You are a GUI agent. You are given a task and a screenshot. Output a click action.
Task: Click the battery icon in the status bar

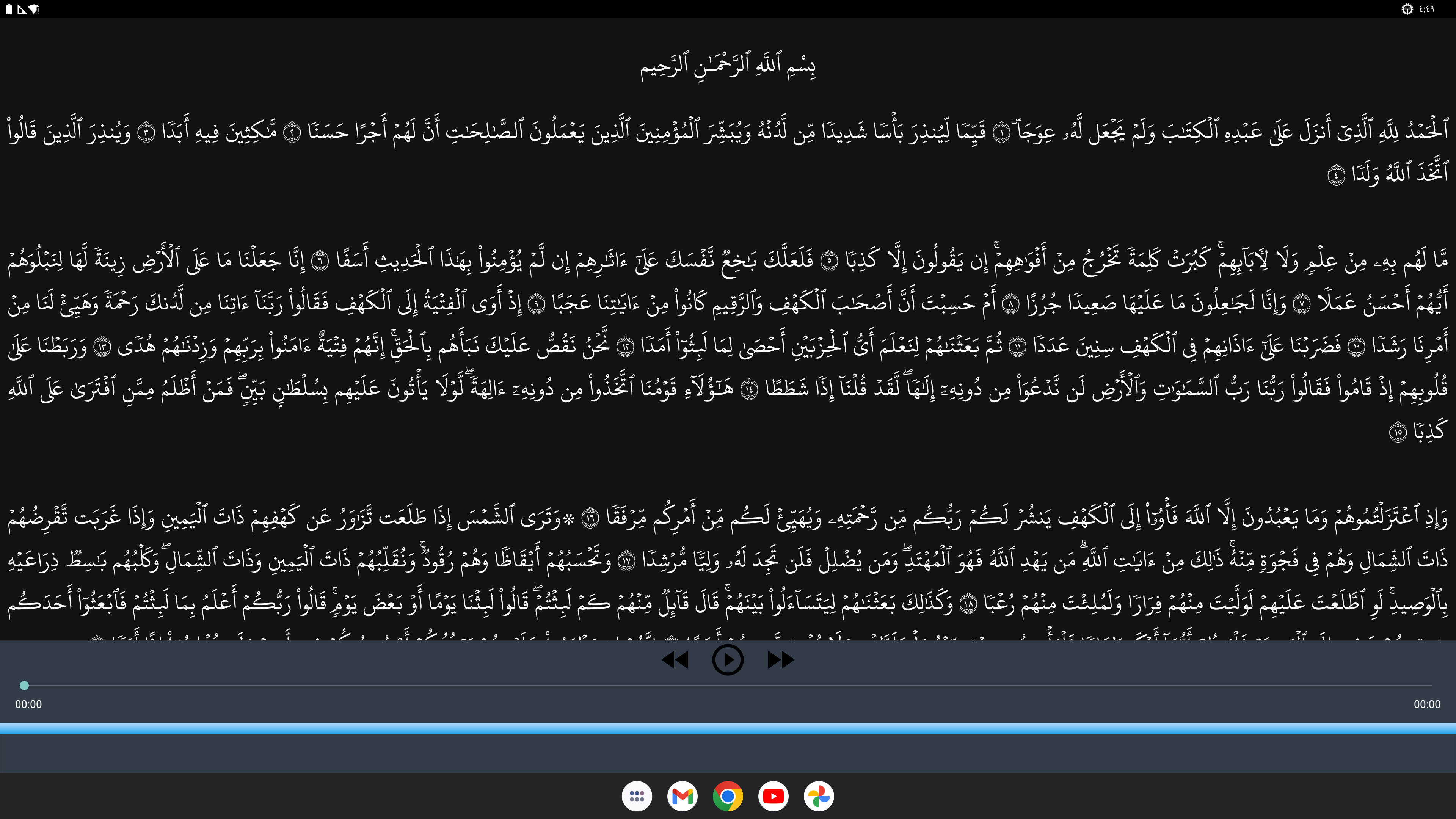click(9, 9)
